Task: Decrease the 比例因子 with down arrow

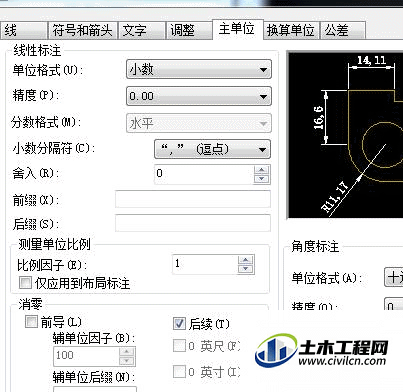Action: [246, 269]
